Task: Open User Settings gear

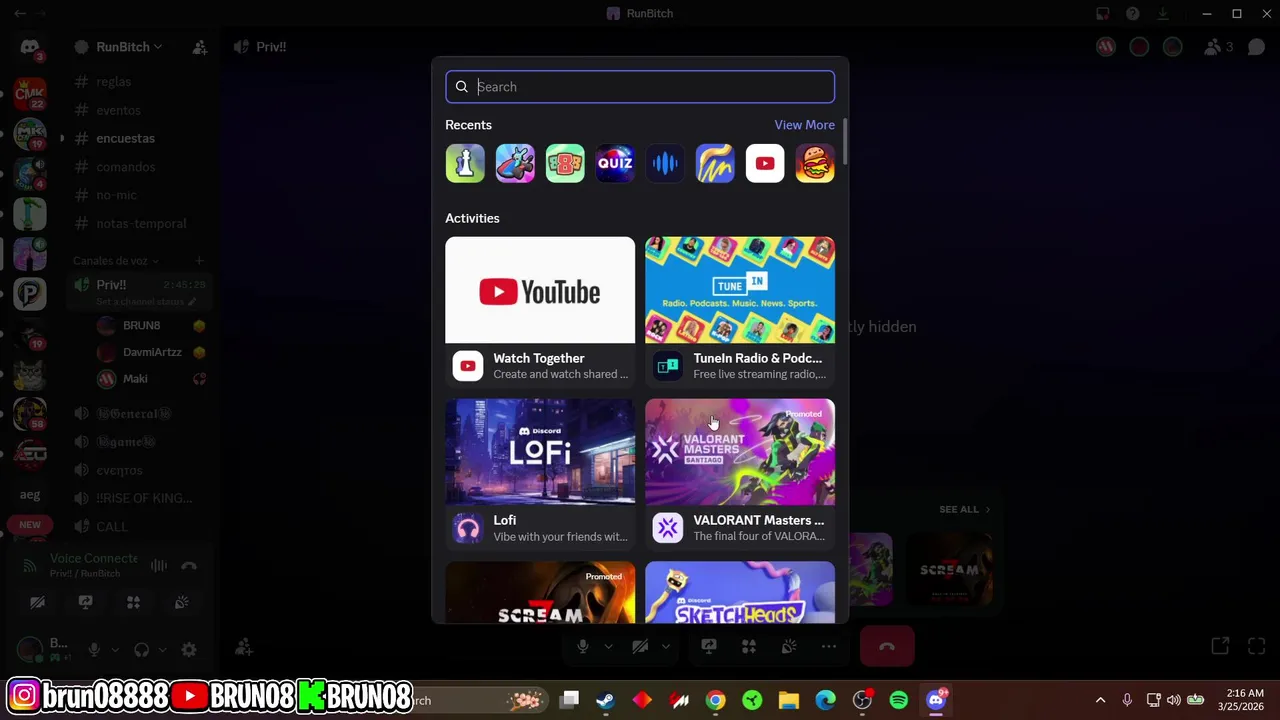Action: [x=189, y=650]
